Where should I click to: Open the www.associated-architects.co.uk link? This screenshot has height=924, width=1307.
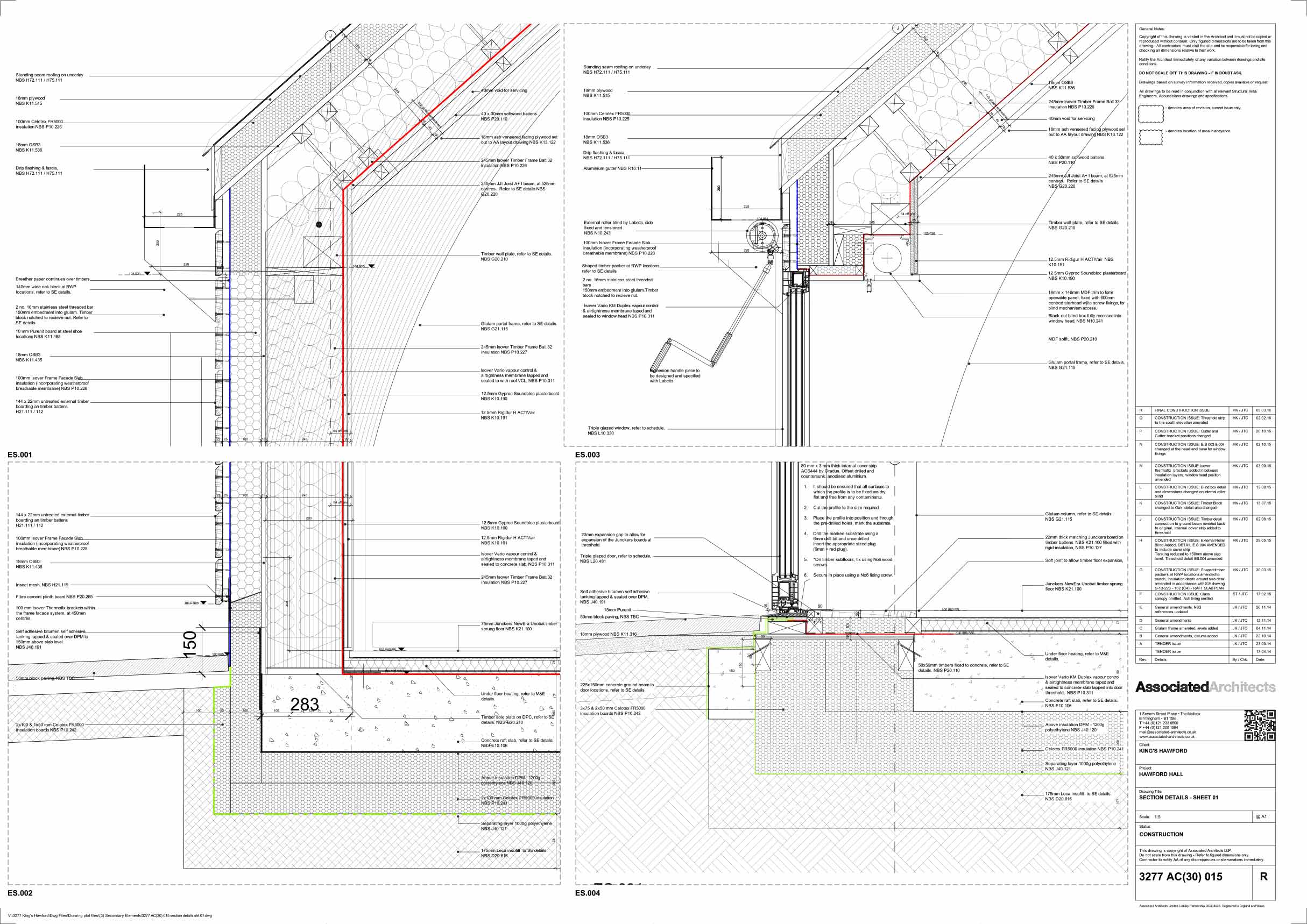coord(1167,737)
